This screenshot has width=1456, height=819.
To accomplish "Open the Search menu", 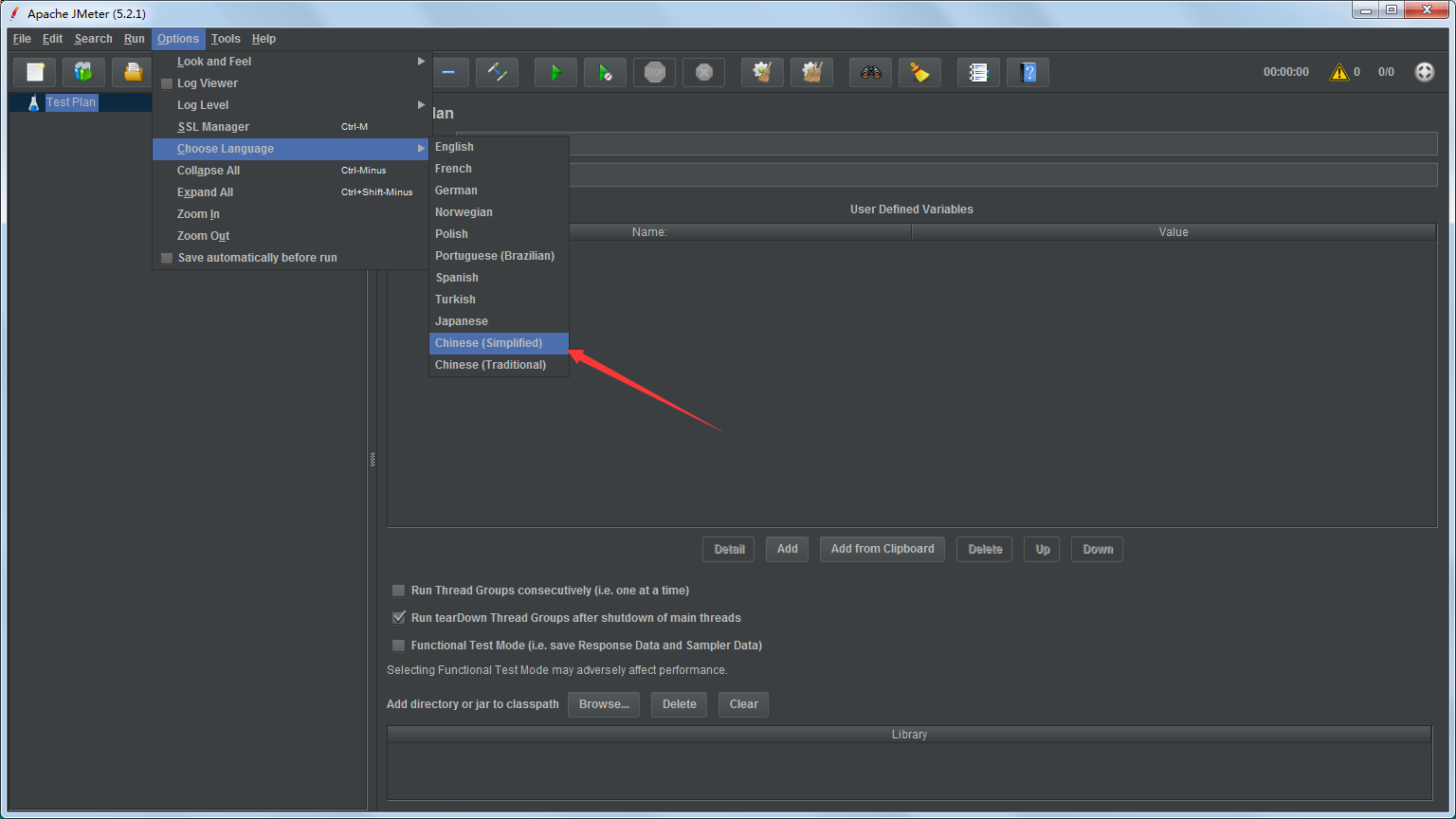I will (94, 39).
